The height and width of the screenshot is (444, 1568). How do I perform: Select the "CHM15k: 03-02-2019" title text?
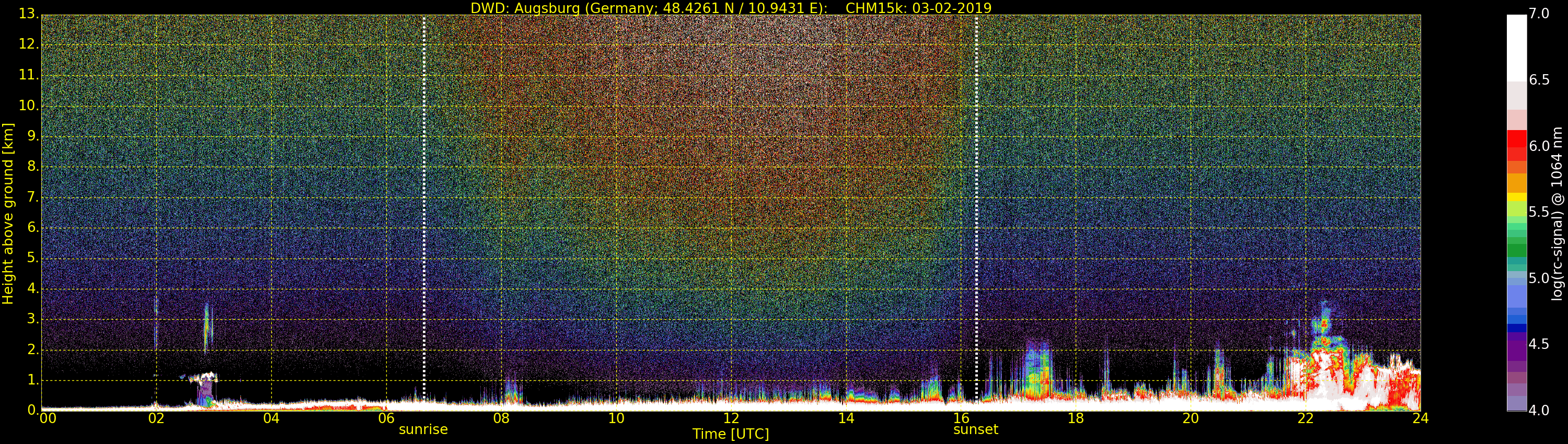point(918,8)
